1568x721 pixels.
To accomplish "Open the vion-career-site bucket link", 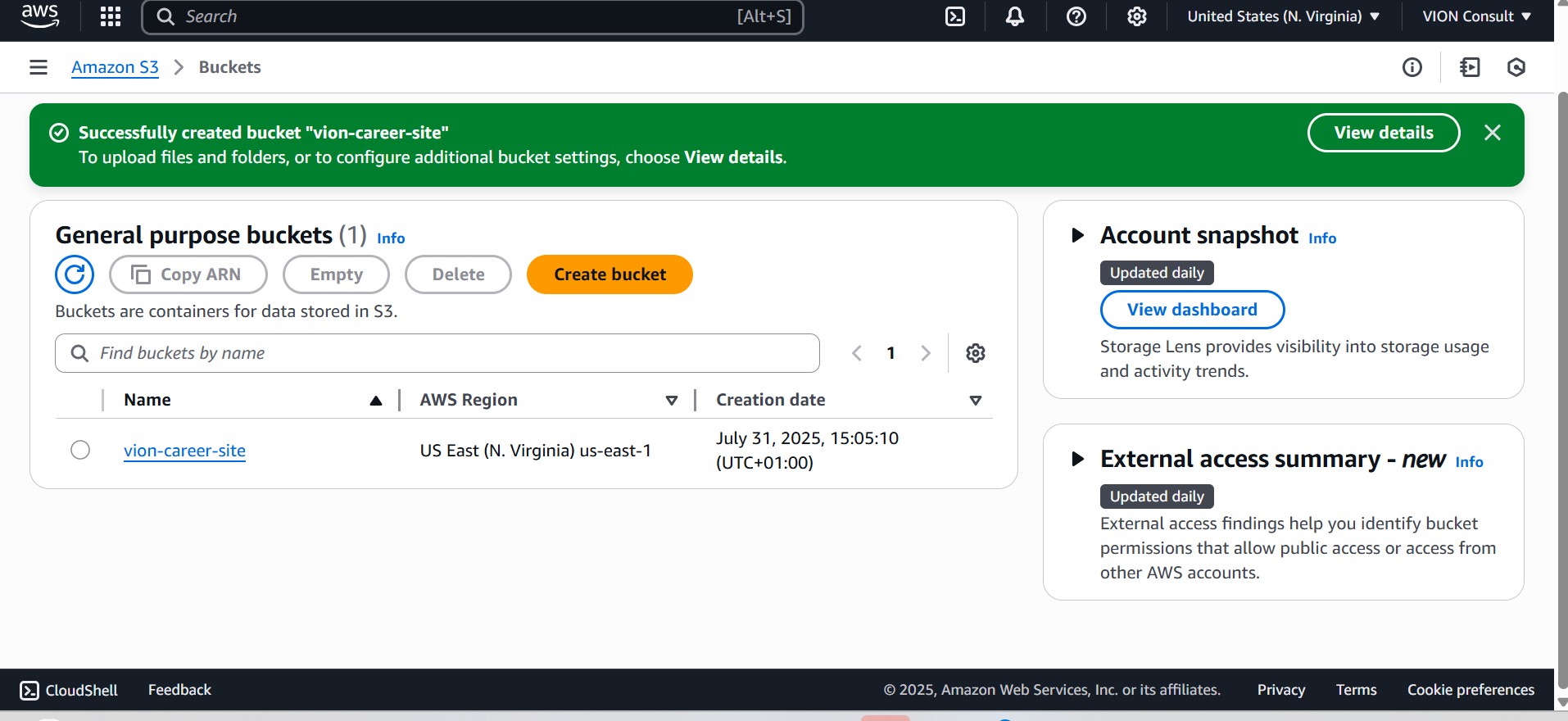I will click(x=184, y=450).
